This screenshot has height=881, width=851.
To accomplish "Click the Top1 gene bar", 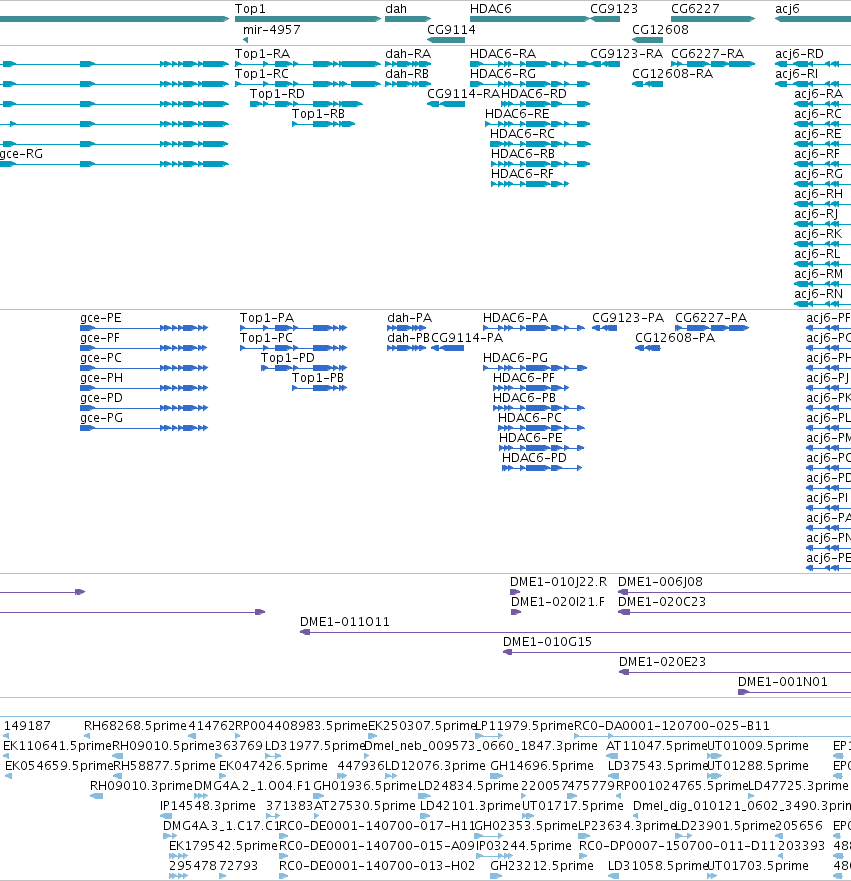I will click(308, 19).
